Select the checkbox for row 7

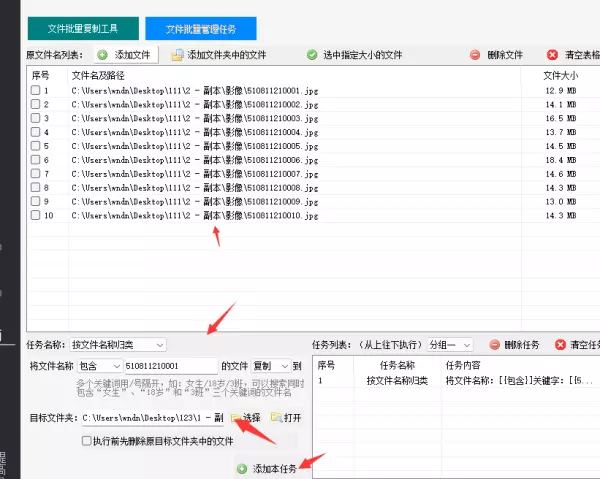click(35, 173)
